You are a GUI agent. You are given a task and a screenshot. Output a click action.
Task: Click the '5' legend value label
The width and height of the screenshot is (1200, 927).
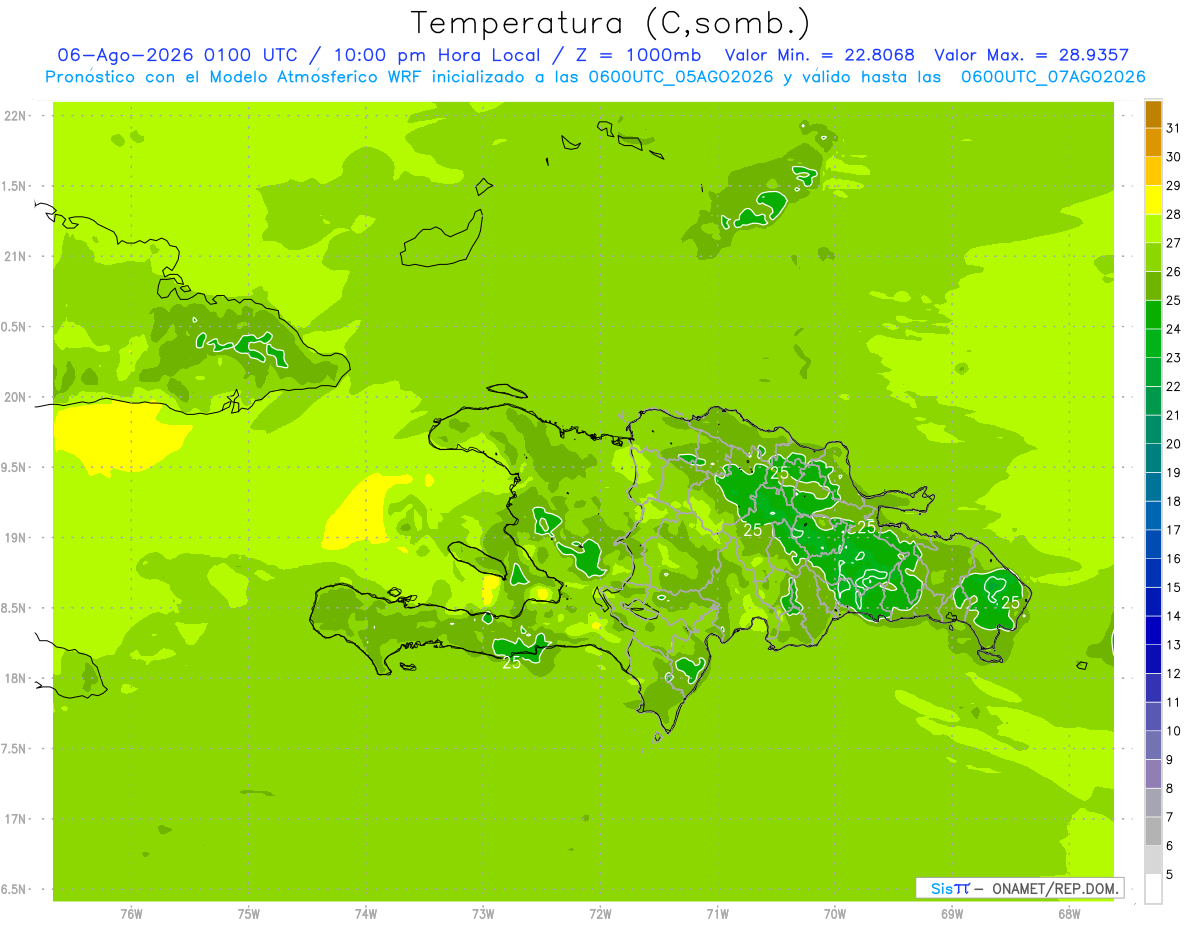[1170, 874]
